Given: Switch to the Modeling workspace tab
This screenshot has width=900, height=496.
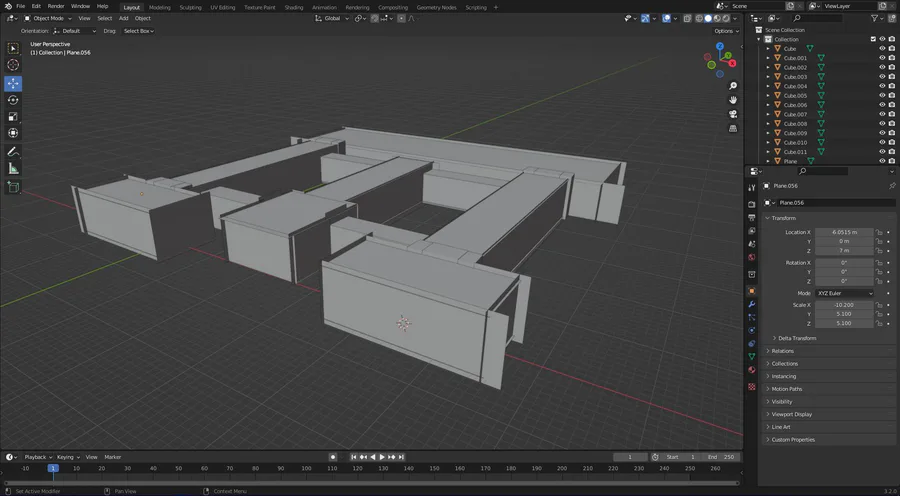Looking at the screenshot, I should coord(160,7).
